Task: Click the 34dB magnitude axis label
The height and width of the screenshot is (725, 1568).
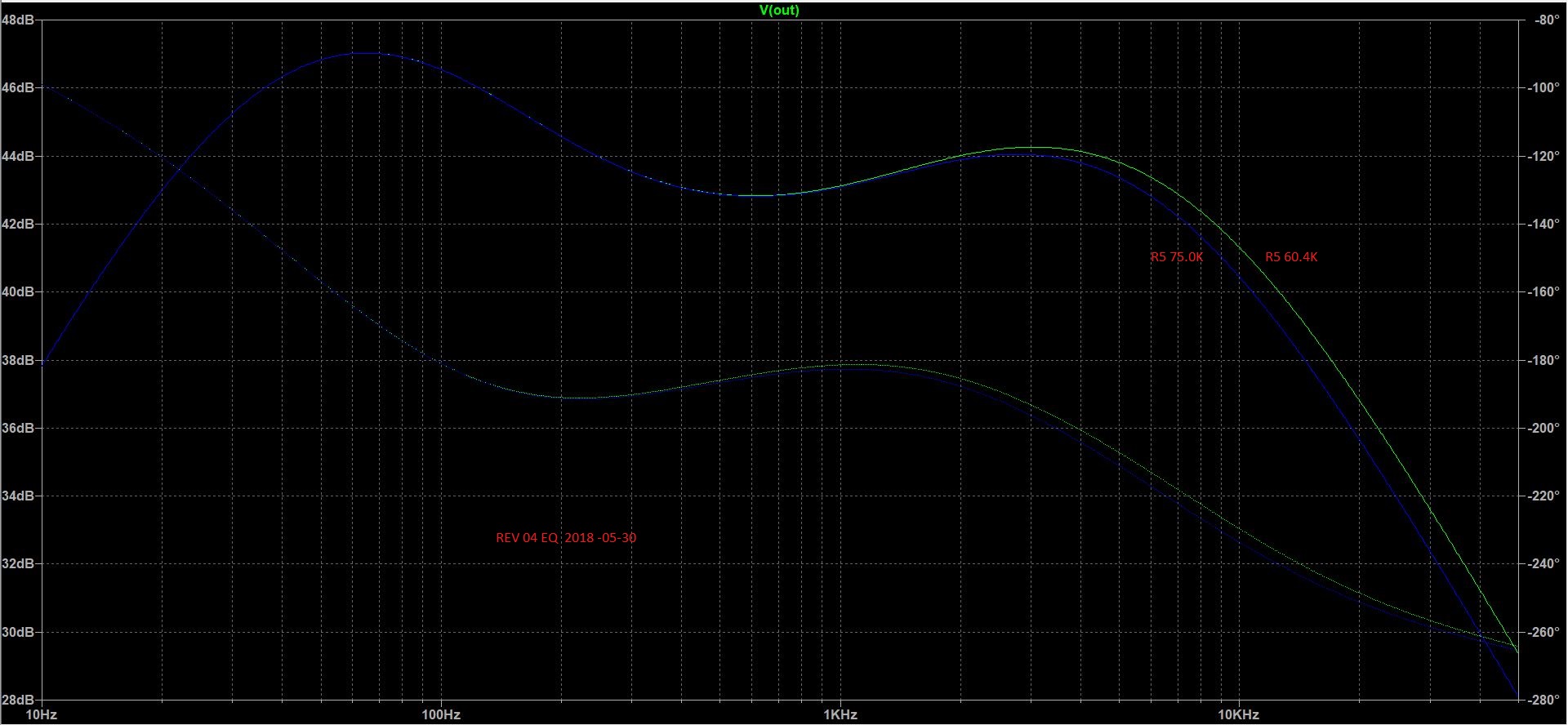Action: click(17, 496)
